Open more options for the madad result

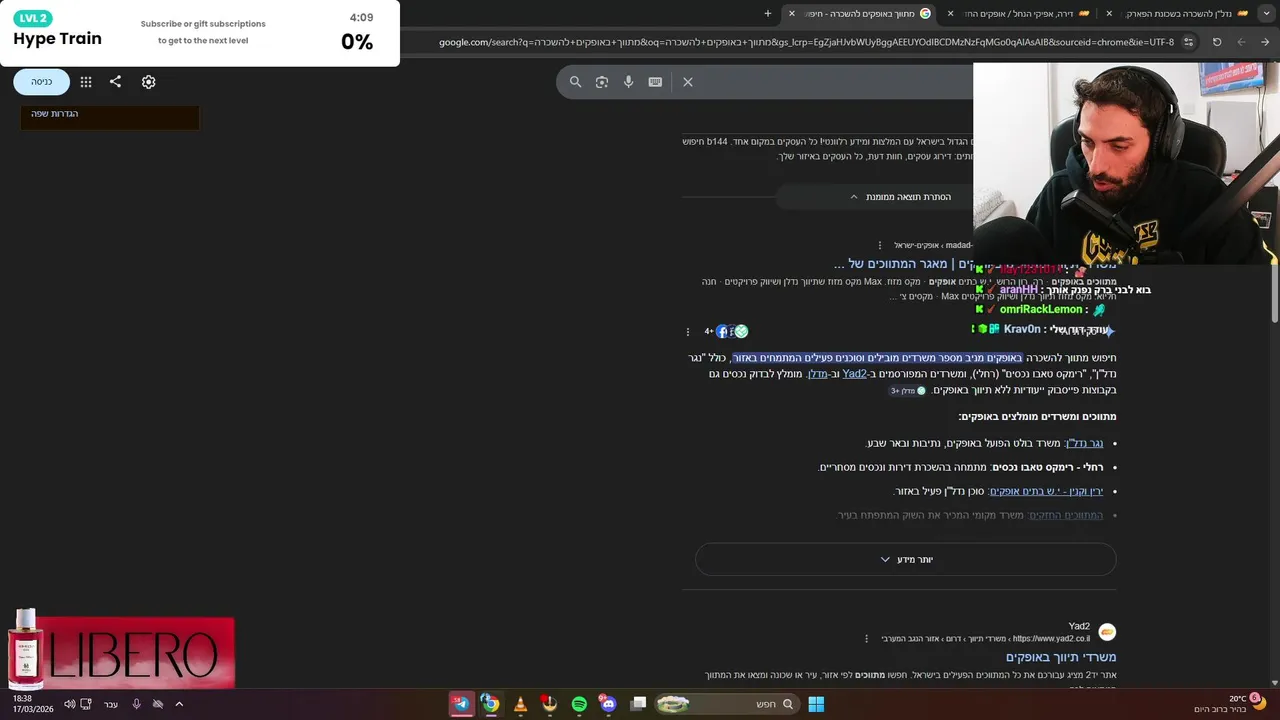coord(880,245)
